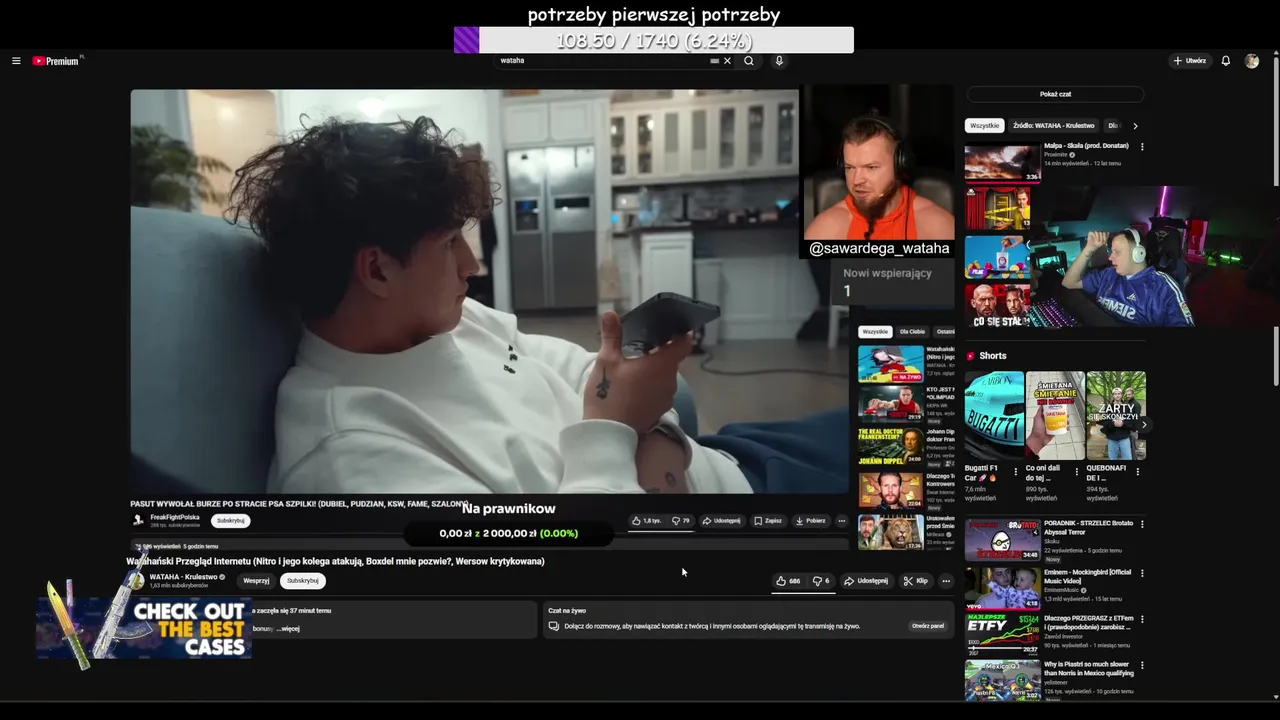Viewport: 1280px width, 720px height.
Task: Open Eminem - Mockingbird video title
Action: (1088, 576)
